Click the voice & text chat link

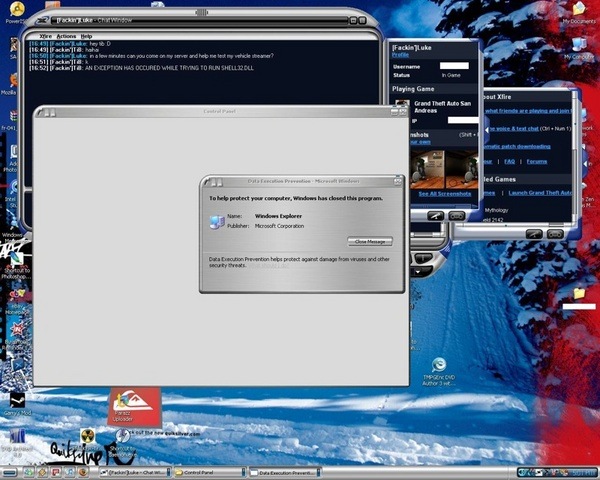514,129
